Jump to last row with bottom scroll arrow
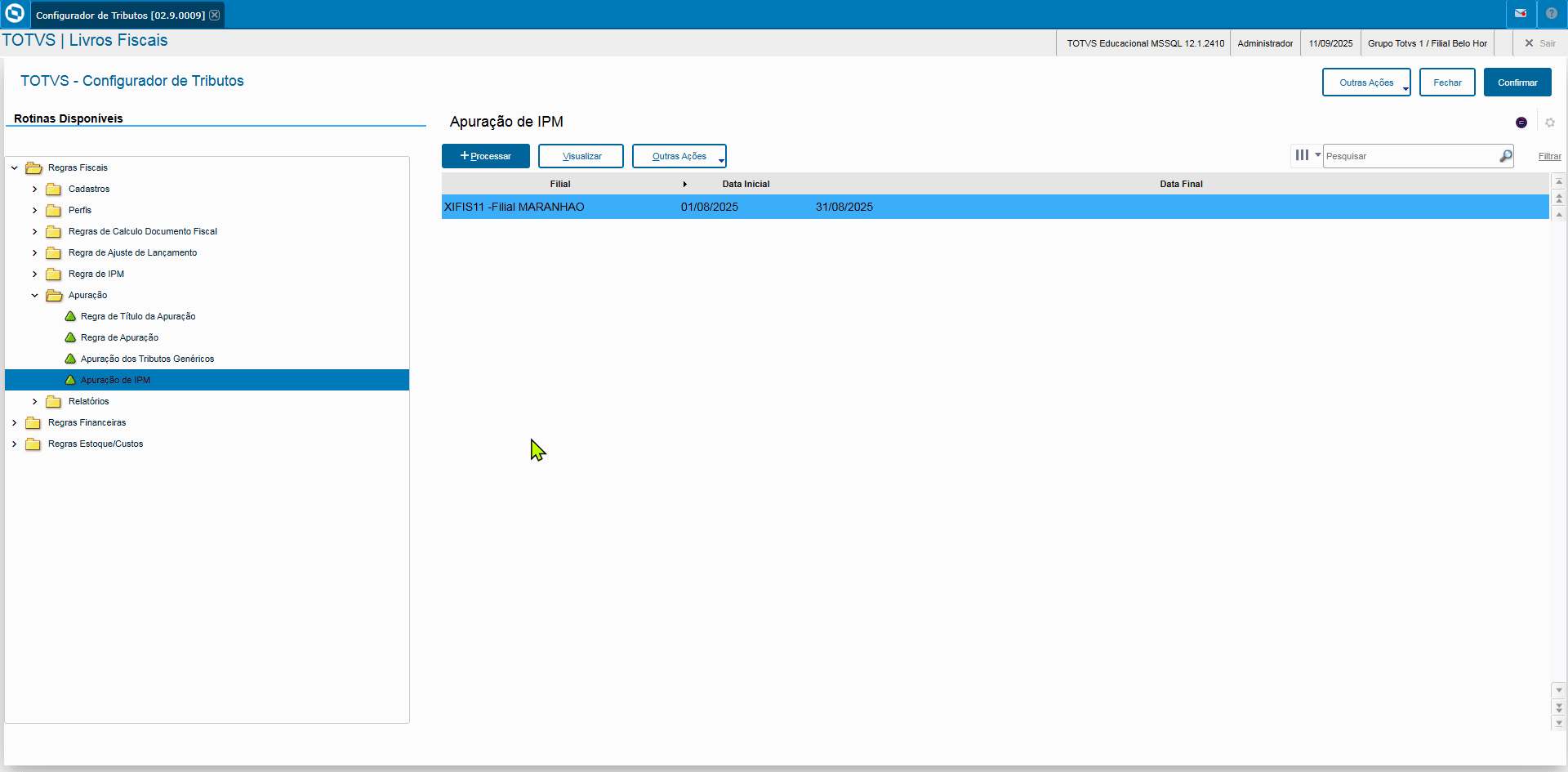Viewport: 1568px width, 772px height. click(x=1559, y=723)
